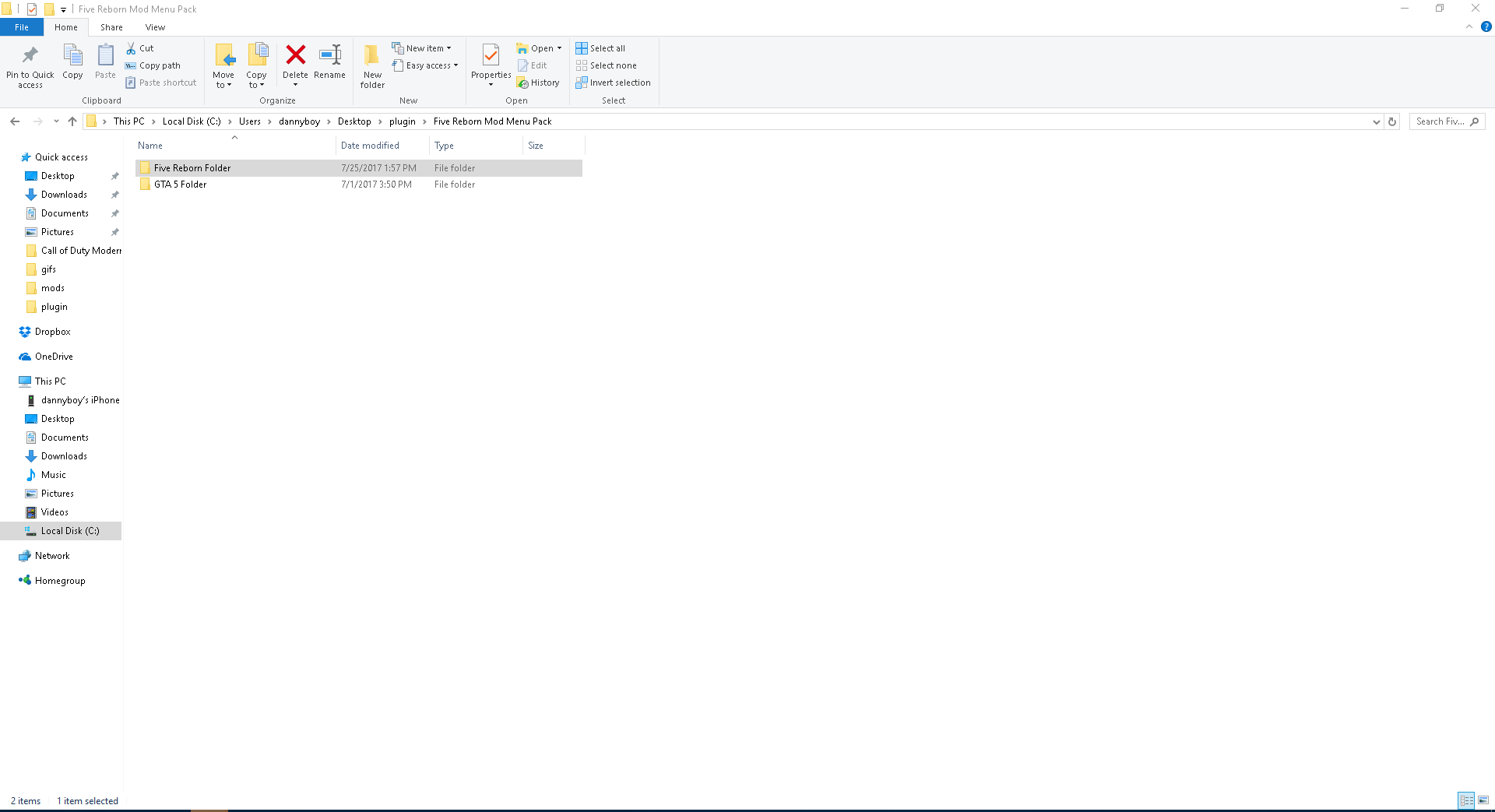The width and height of the screenshot is (1495, 812).
Task: Open the Move to menu
Action: 223,65
